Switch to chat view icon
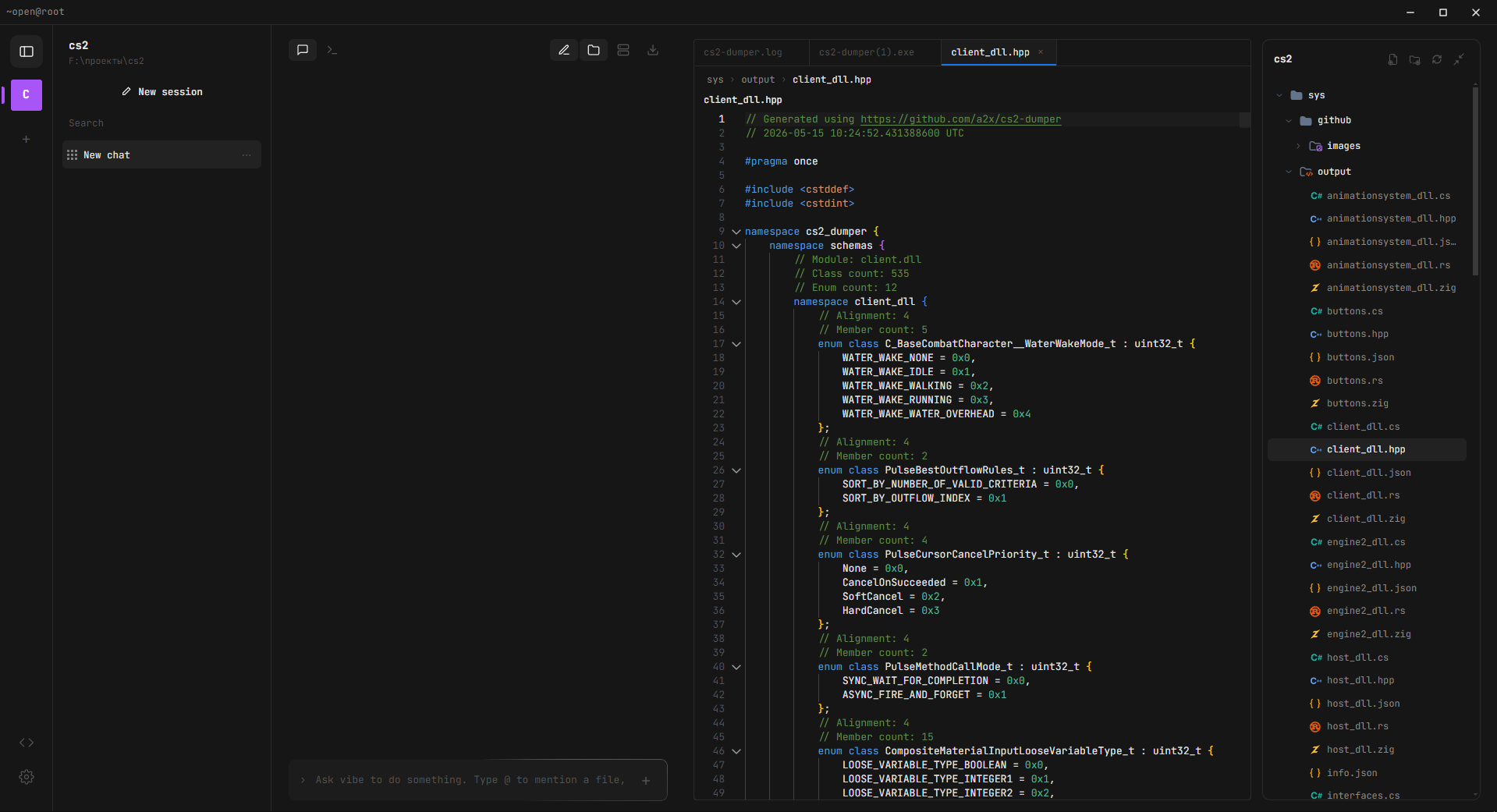This screenshot has width=1497, height=812. pyautogui.click(x=303, y=50)
